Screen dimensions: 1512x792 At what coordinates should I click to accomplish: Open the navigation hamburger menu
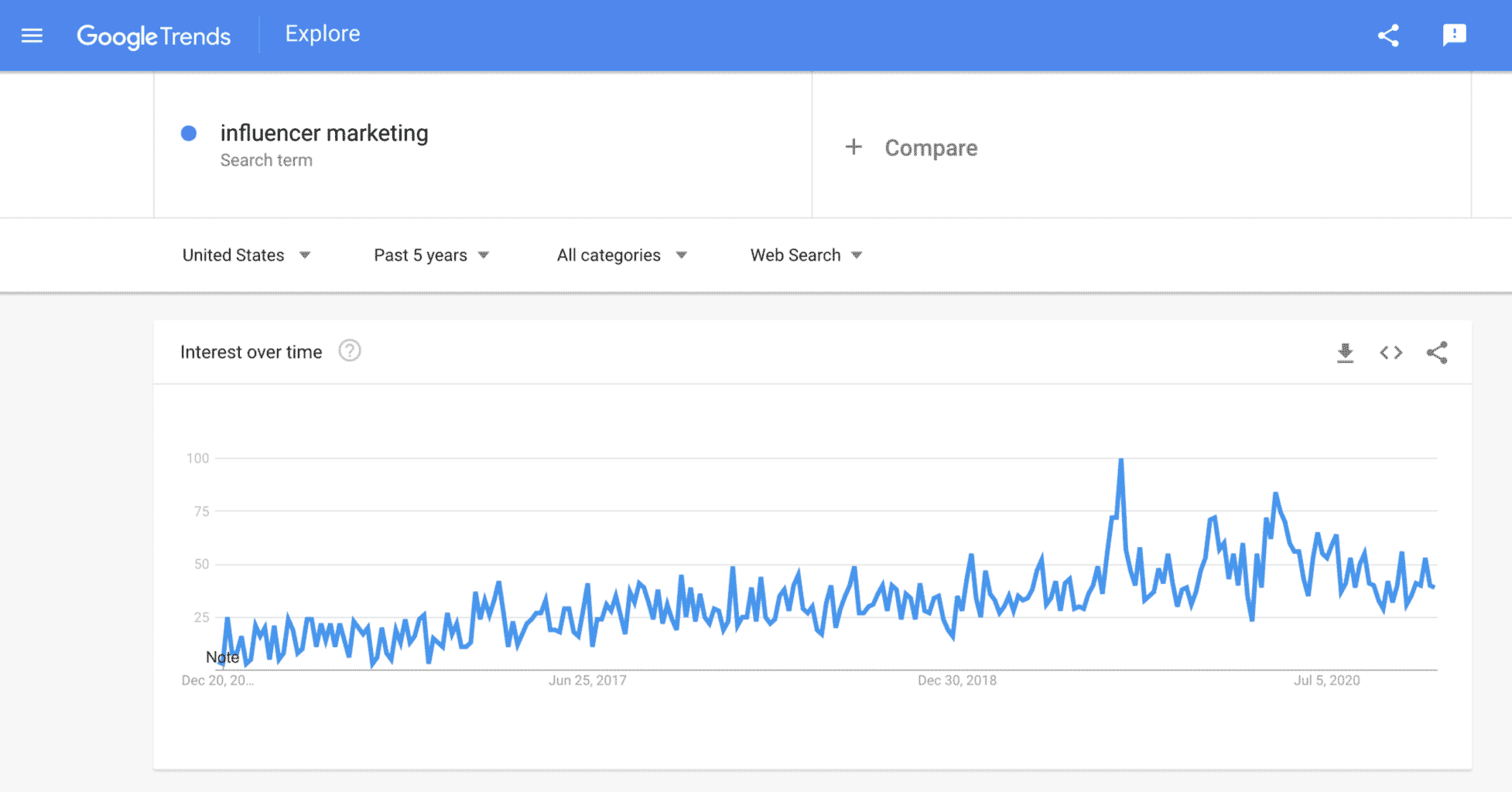pyautogui.click(x=31, y=35)
